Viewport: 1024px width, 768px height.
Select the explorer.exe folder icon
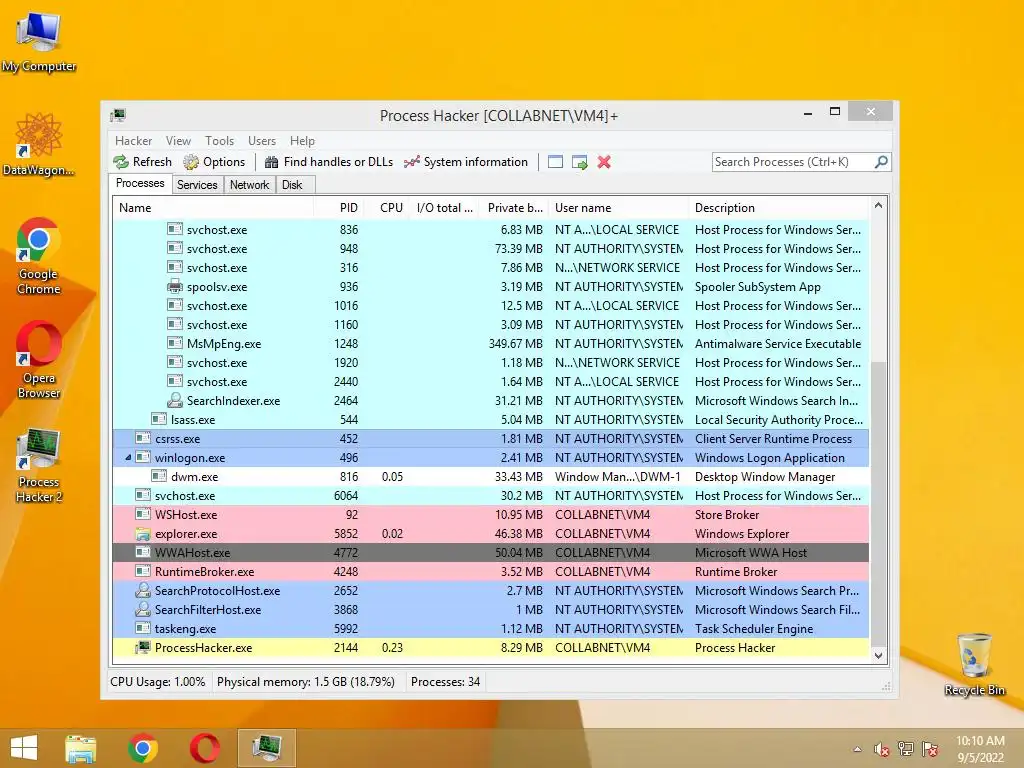tap(142, 534)
